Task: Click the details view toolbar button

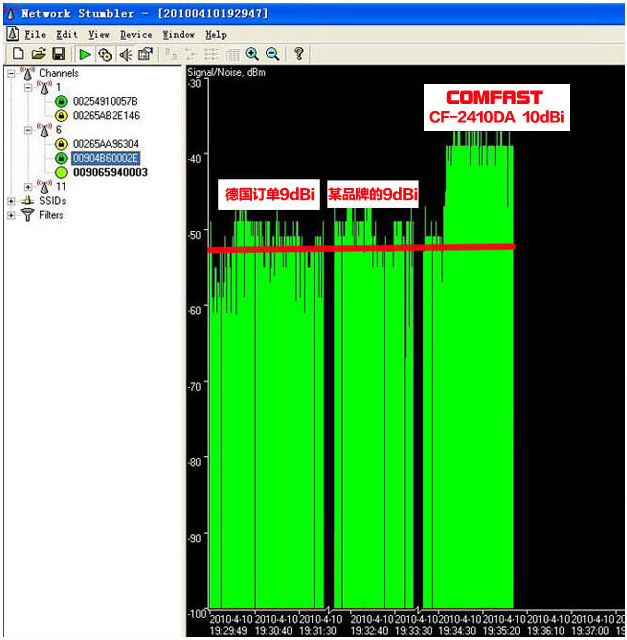Action: click(233, 54)
